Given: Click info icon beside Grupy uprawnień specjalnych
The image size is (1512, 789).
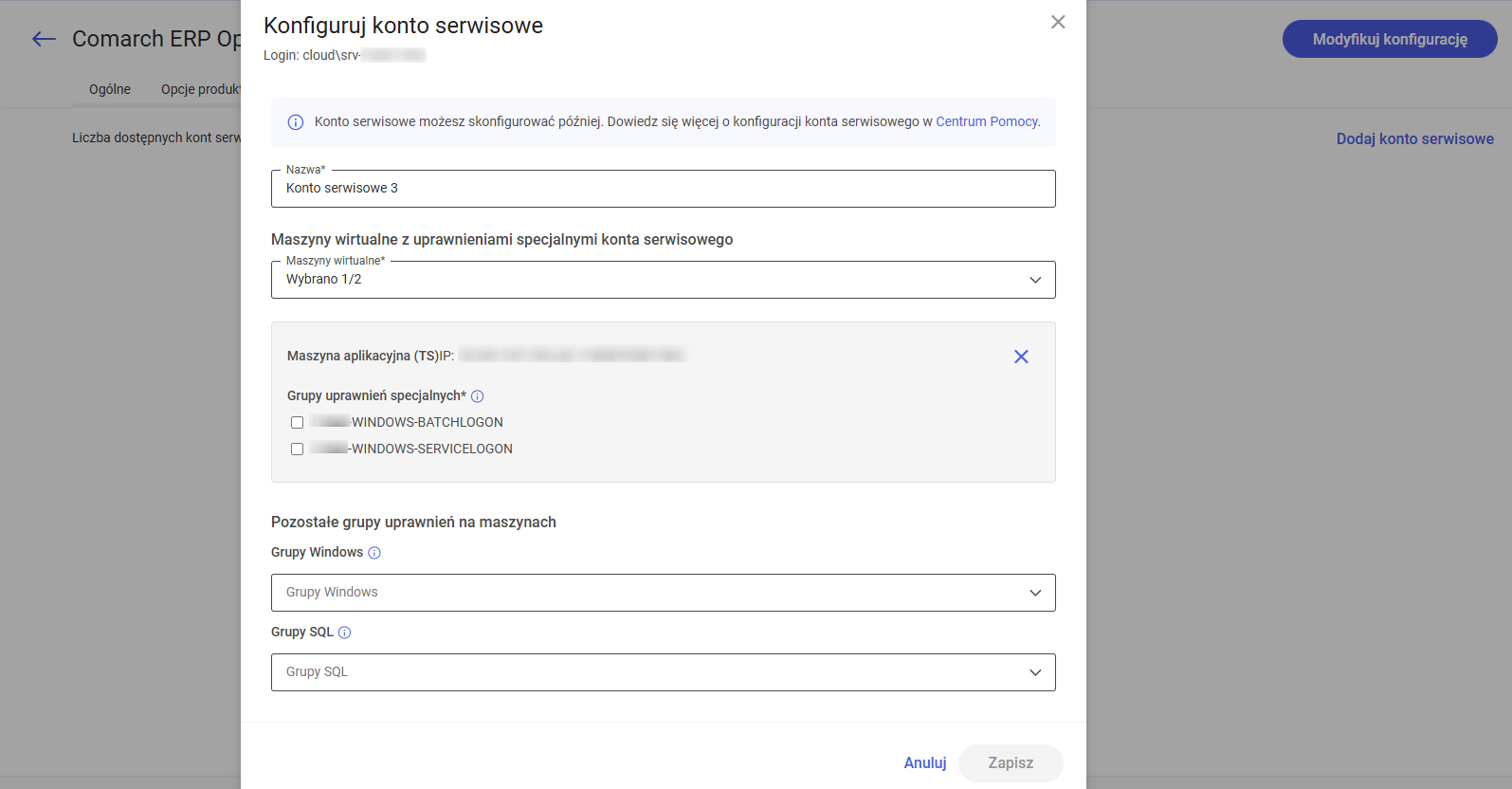Looking at the screenshot, I should [x=478, y=396].
